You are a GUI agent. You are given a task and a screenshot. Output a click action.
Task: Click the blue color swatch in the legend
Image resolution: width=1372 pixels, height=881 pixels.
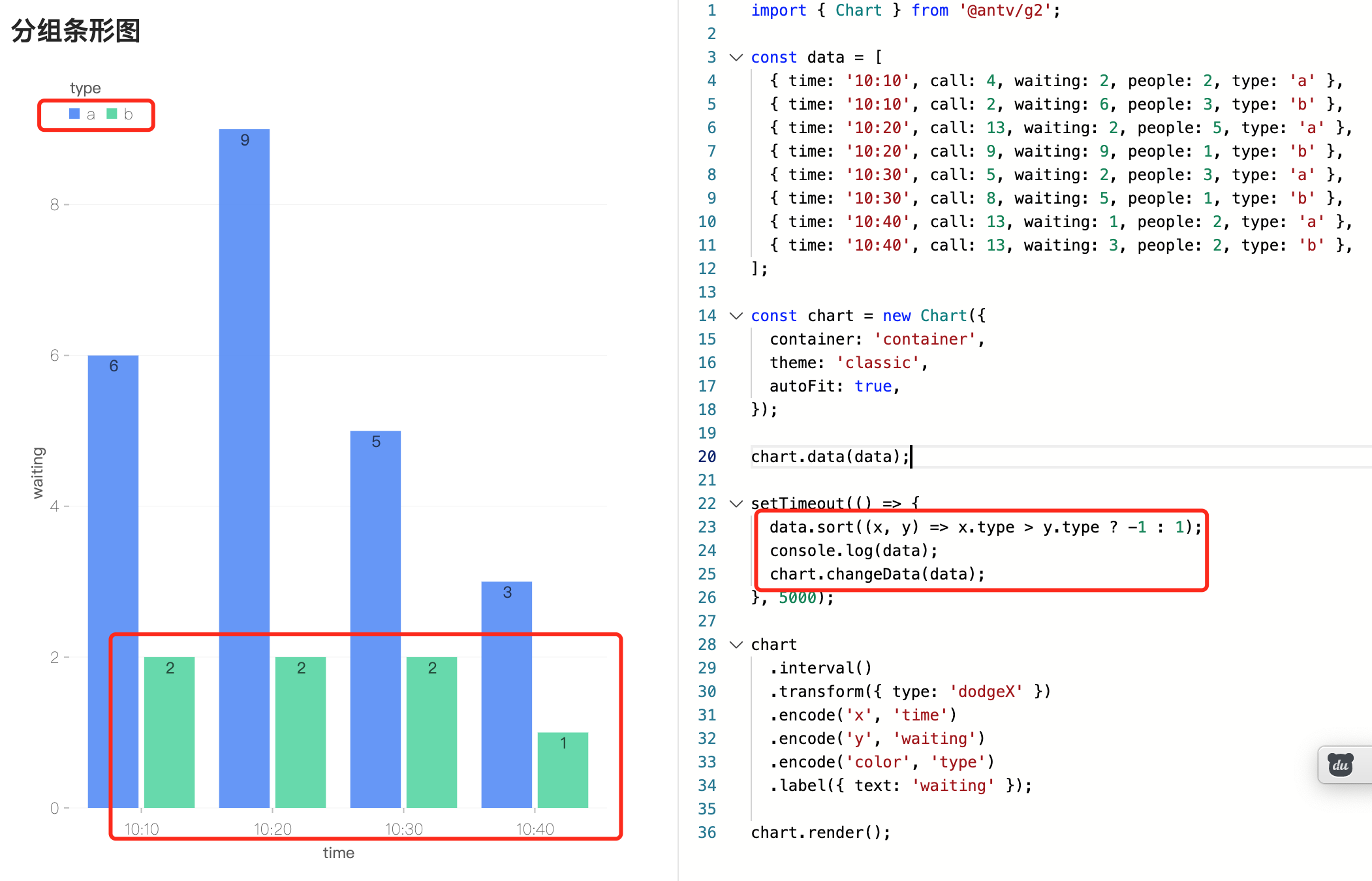click(x=74, y=114)
